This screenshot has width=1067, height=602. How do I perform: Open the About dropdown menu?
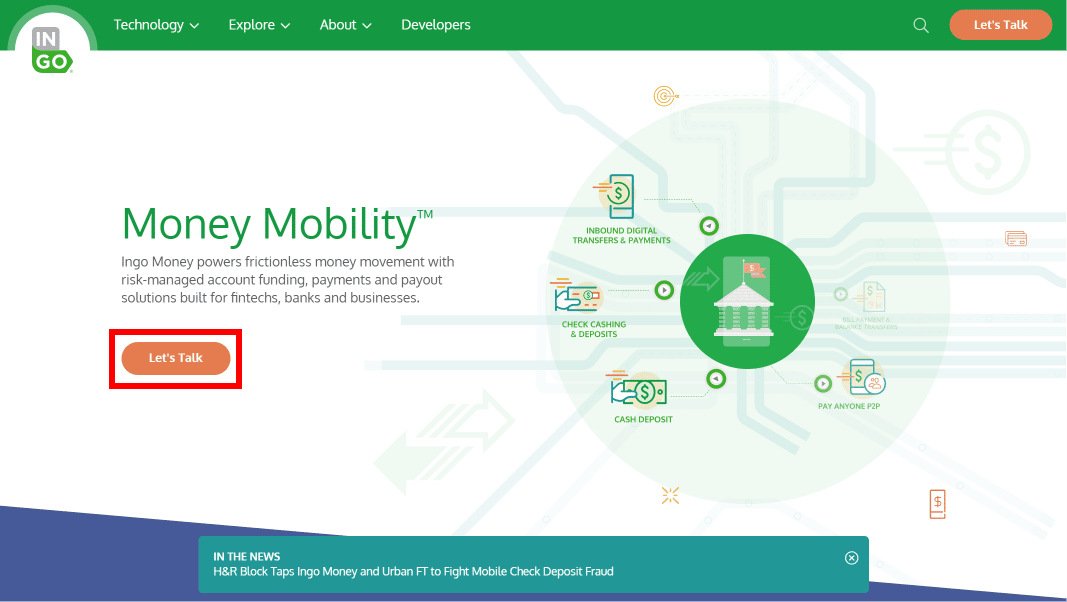(x=345, y=25)
